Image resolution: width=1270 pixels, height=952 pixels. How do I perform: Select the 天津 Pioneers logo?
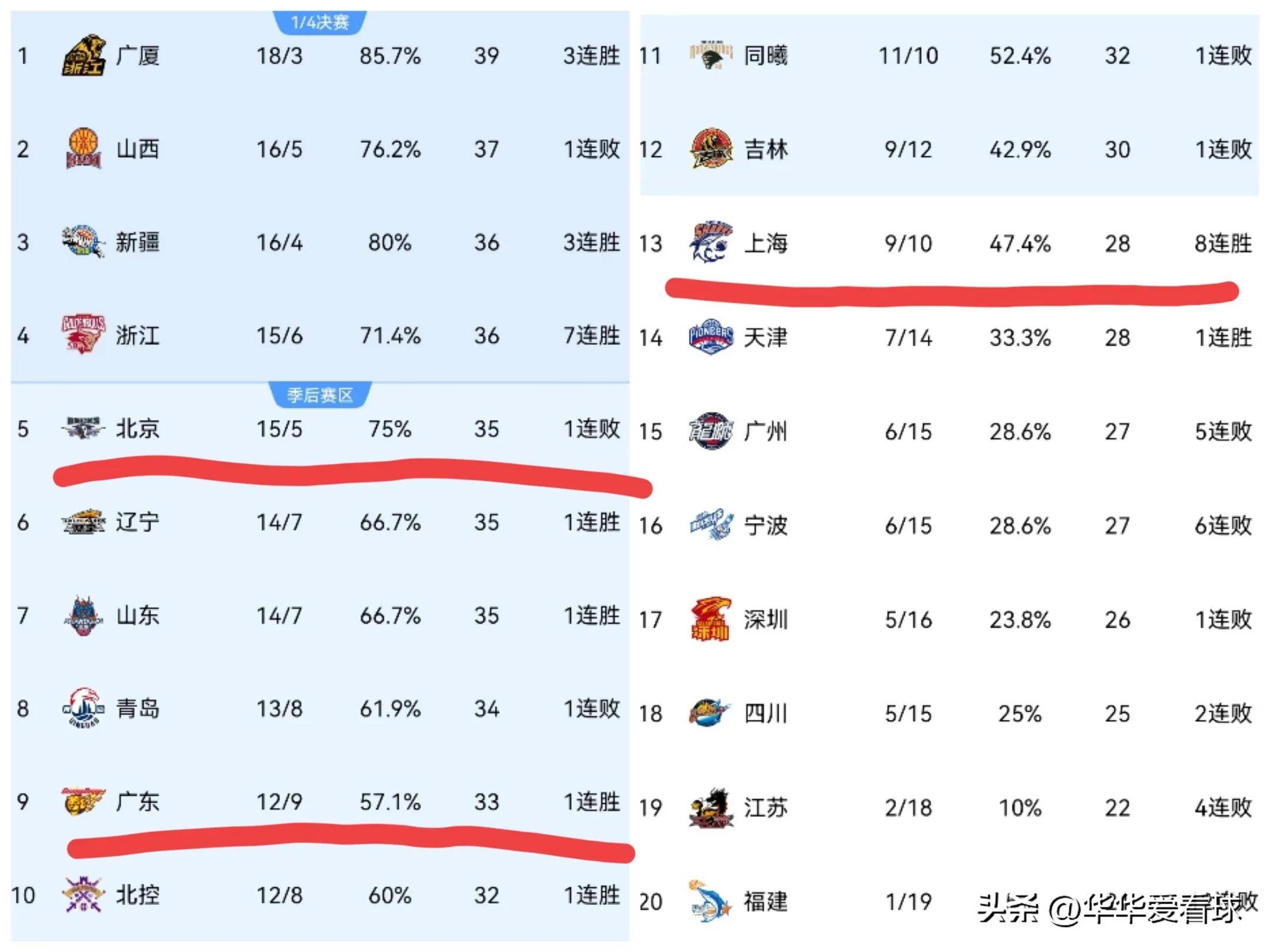711,337
